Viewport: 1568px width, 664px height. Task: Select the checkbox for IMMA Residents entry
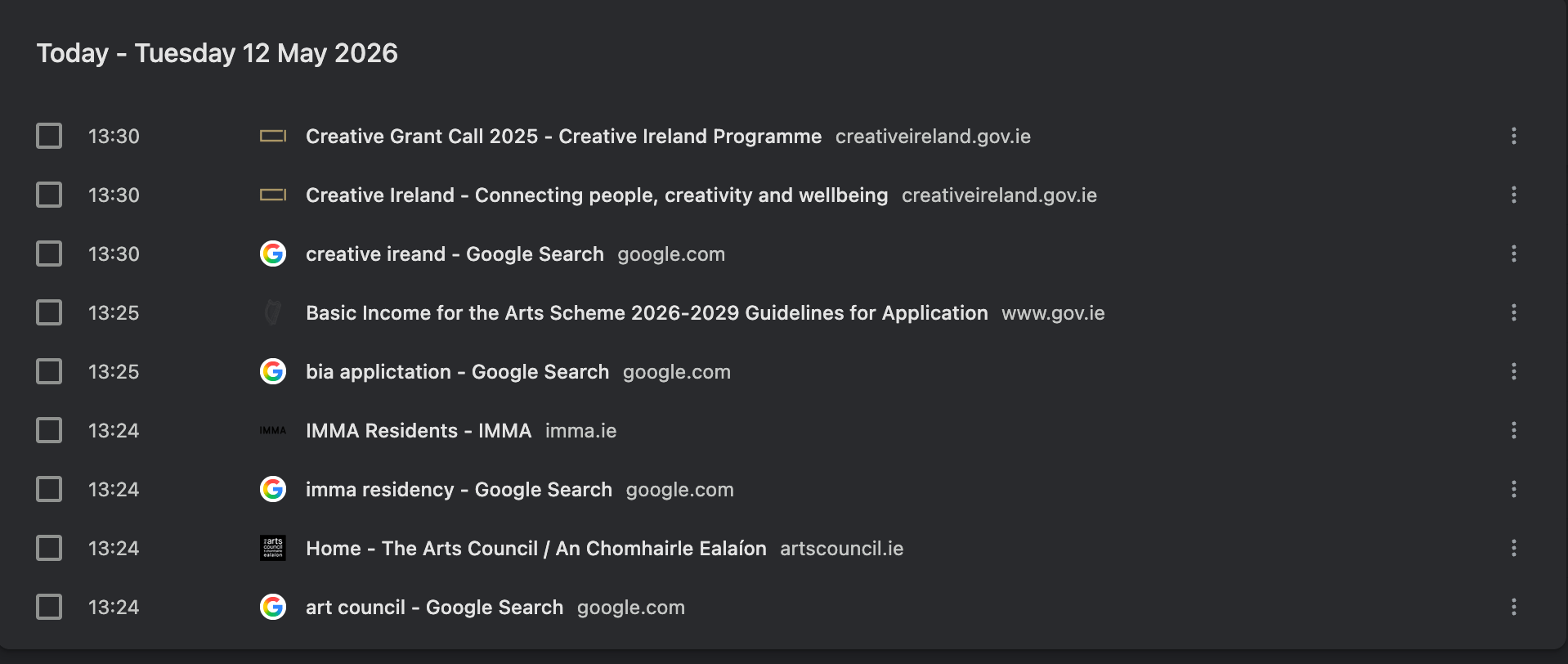pos(49,430)
